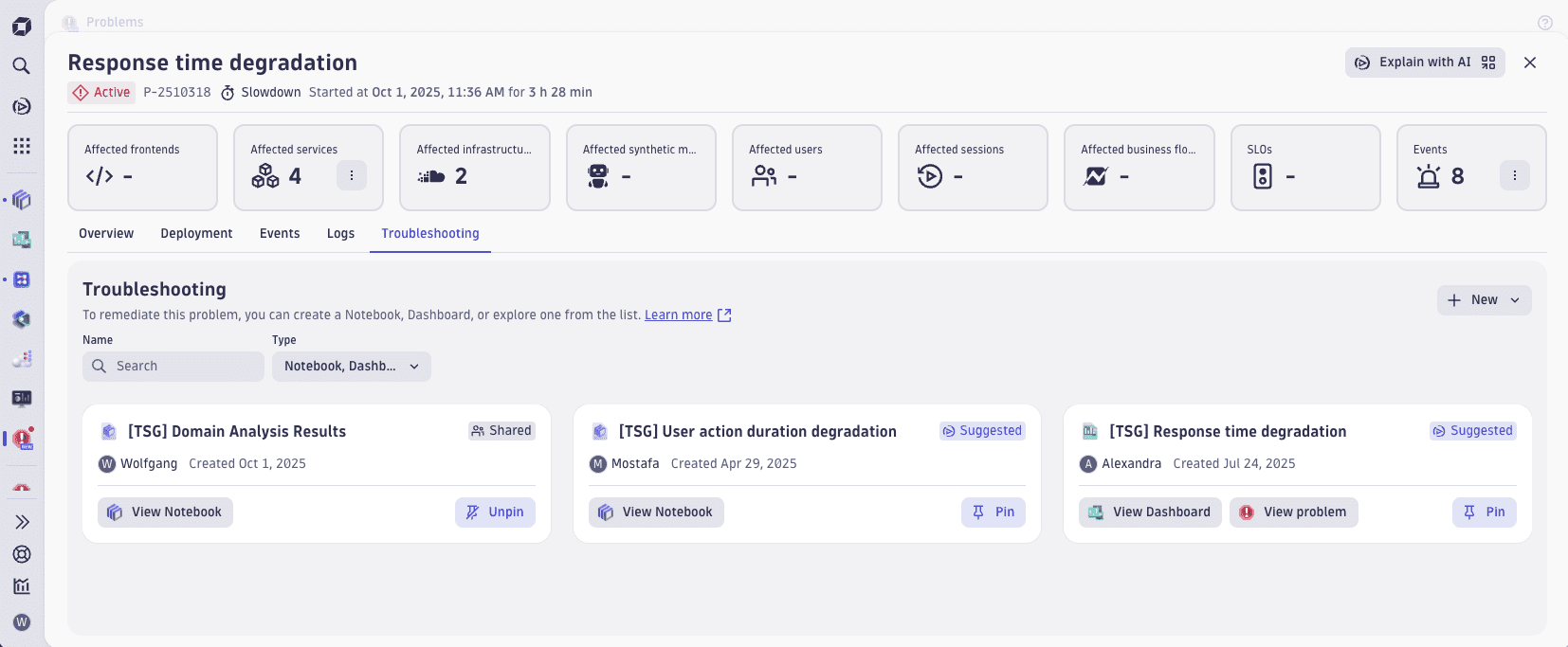Open the search icon in the sidebar
This screenshot has height=647, width=1568.
pos(22,65)
